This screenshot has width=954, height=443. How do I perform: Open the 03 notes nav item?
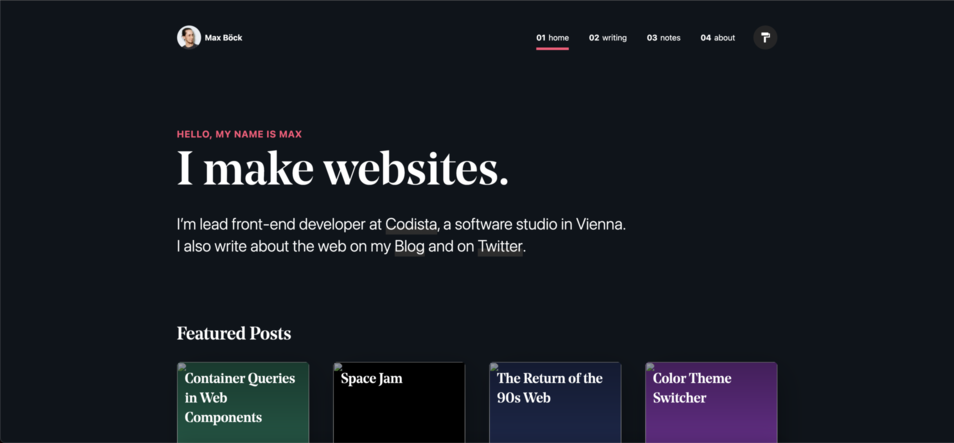coord(664,38)
